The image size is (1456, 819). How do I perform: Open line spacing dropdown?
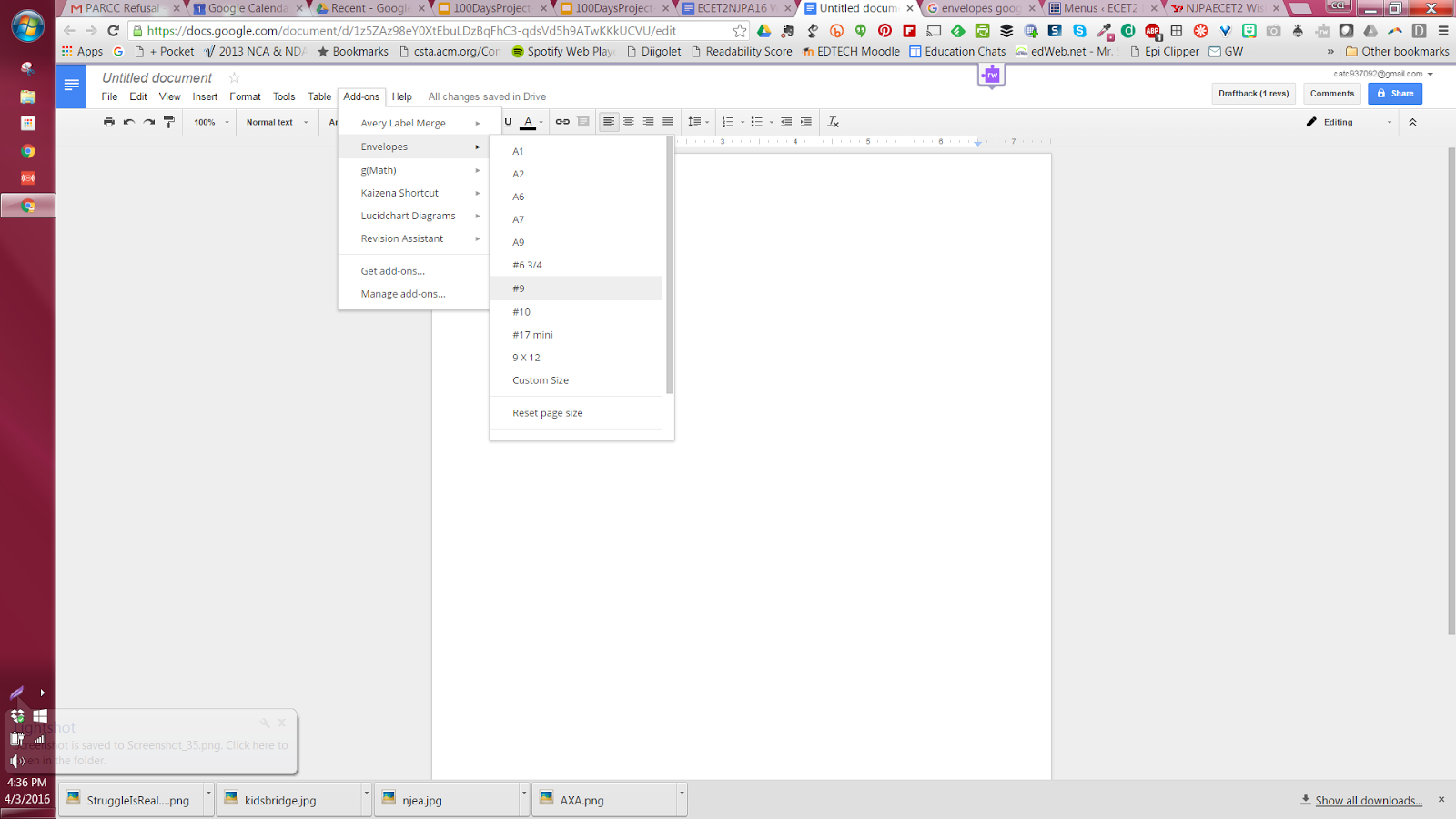[x=698, y=122]
